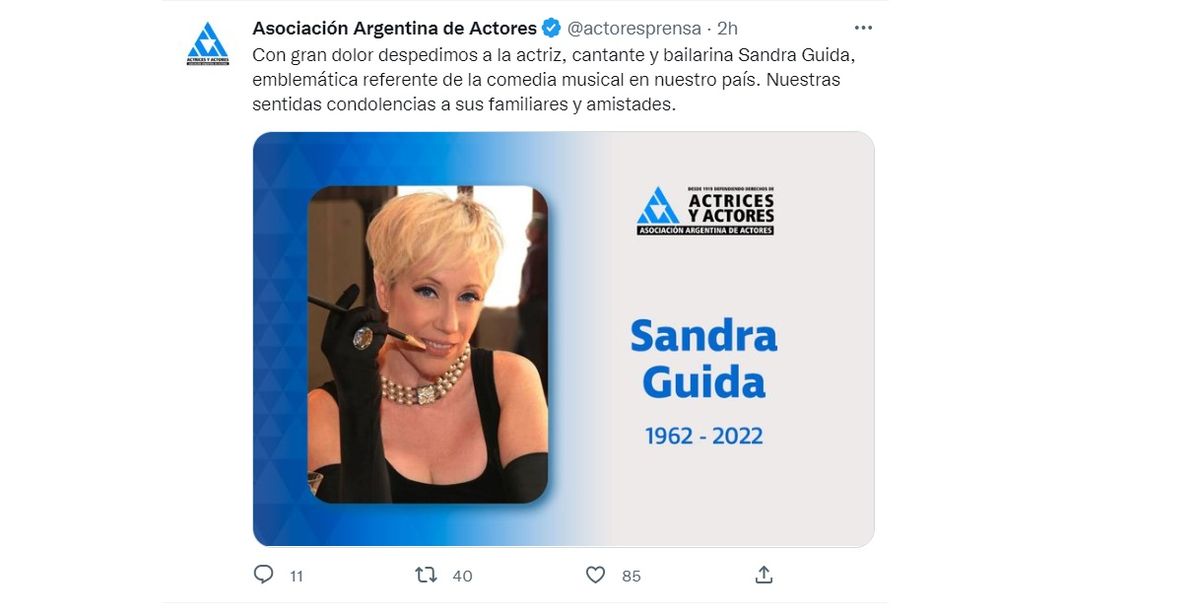The image size is (1200, 615).
Task: Select the tweet text starting Con gran dolor
Action: 547,78
